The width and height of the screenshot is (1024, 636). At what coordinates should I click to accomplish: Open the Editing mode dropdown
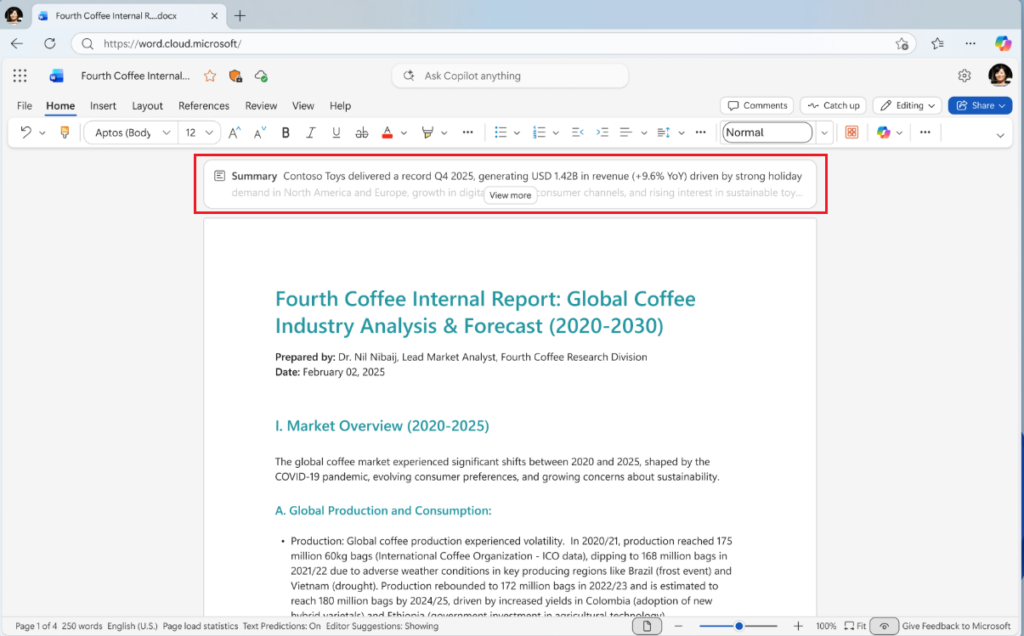click(x=907, y=105)
